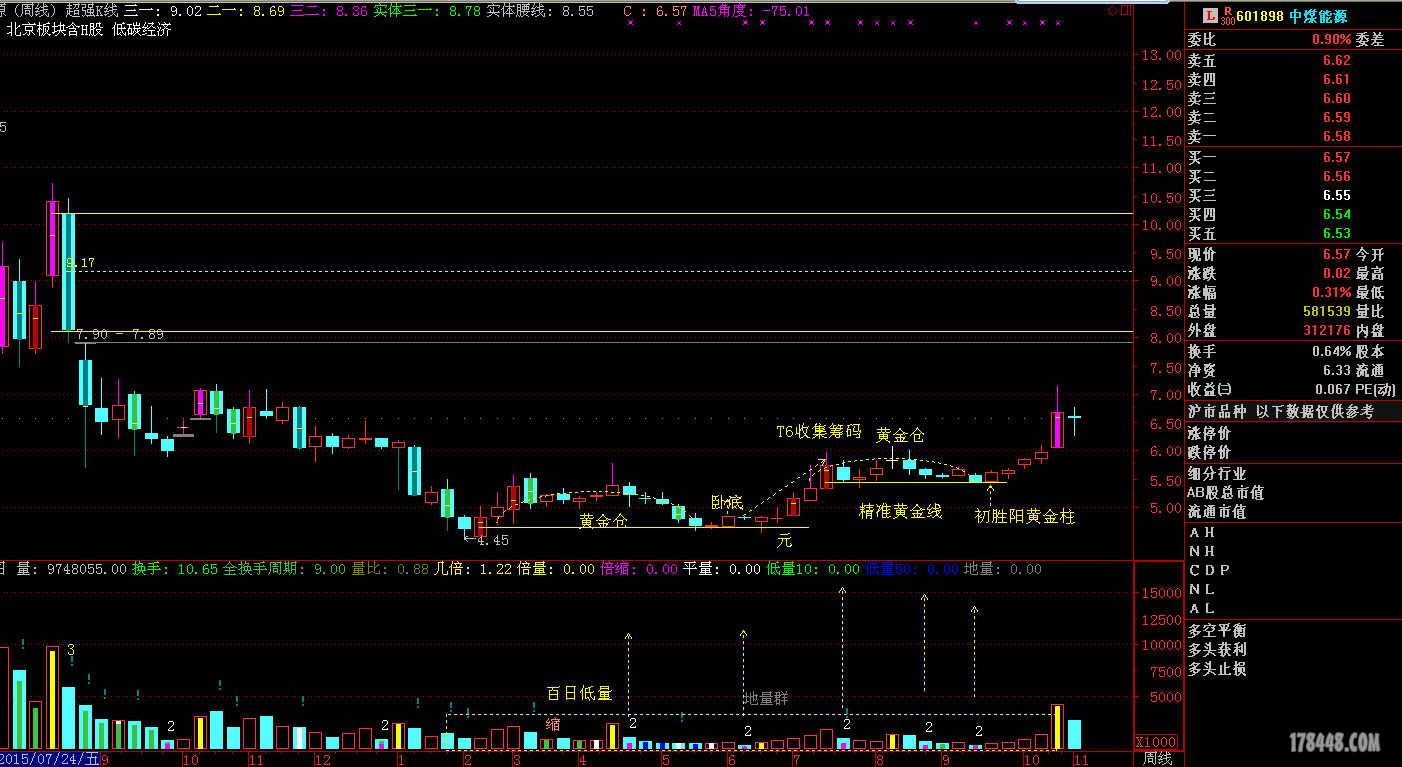Image resolution: width=1402 pixels, height=767 pixels.
Task: Select the 买三 price 6.55
Action: click(x=1336, y=195)
